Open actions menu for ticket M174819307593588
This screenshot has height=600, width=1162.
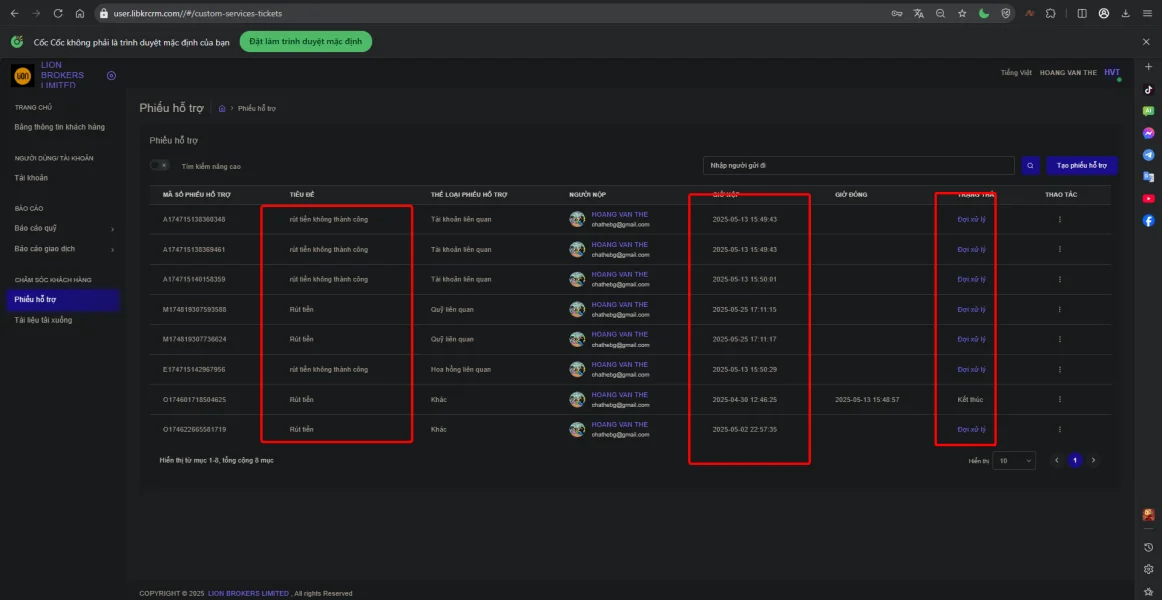(x=1060, y=309)
